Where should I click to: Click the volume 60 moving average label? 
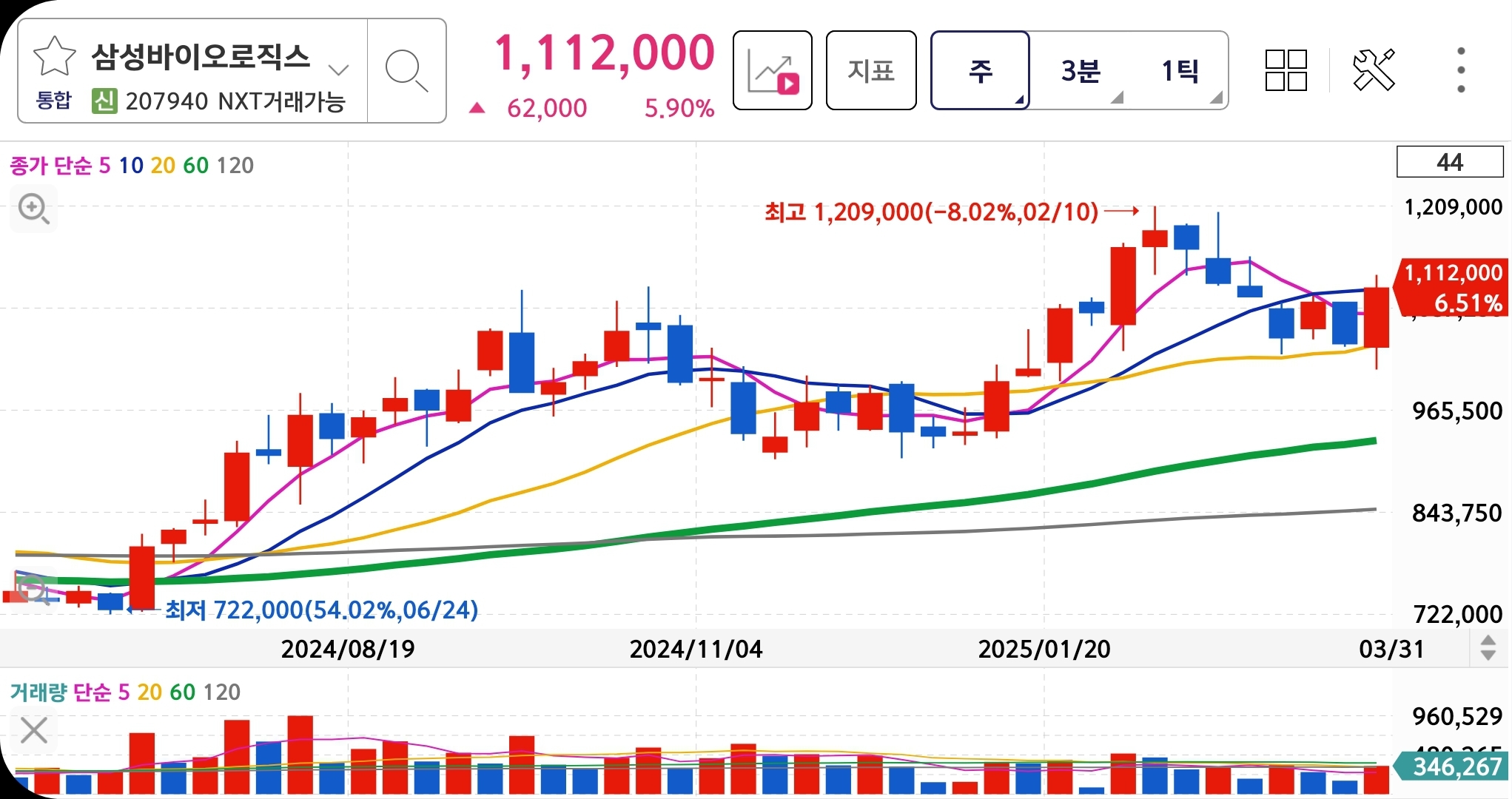[183, 692]
